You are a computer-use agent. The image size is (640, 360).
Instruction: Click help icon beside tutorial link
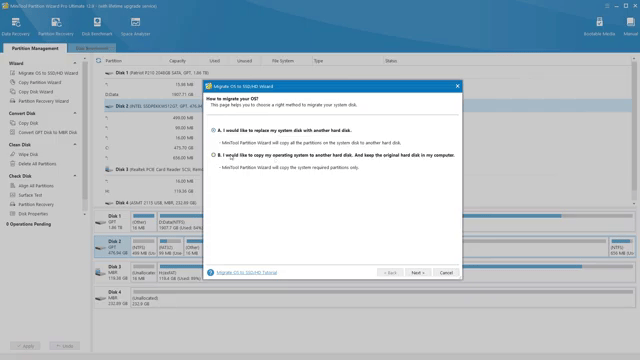(210, 273)
